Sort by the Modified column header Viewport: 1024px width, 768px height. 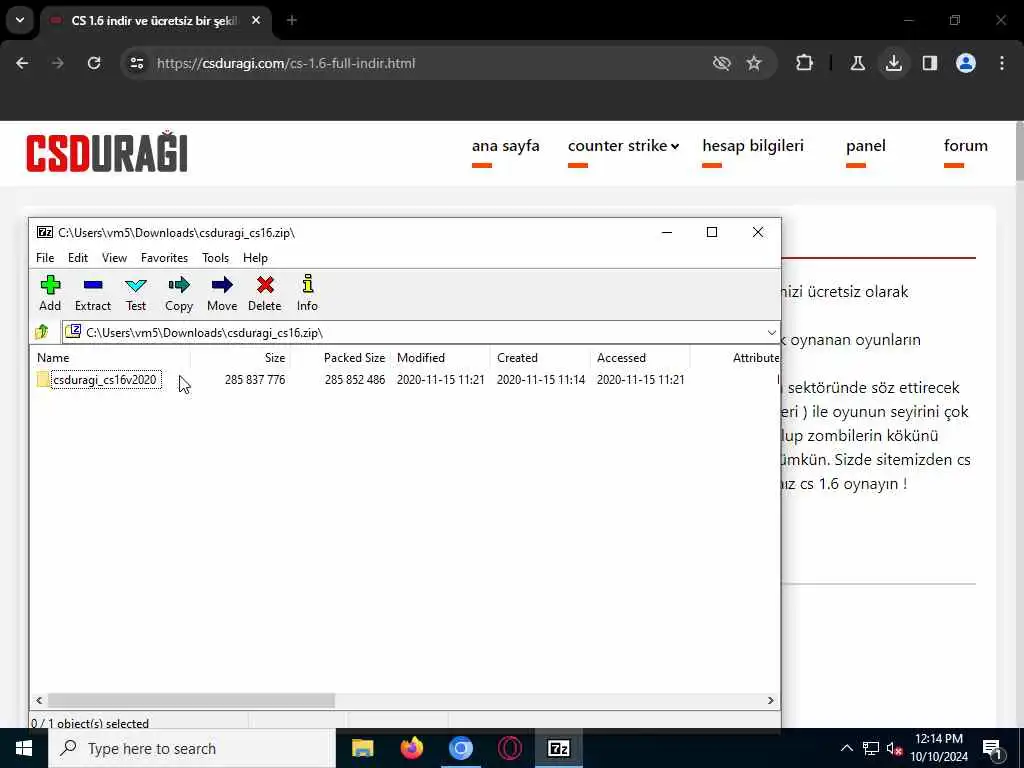pyautogui.click(x=441, y=358)
